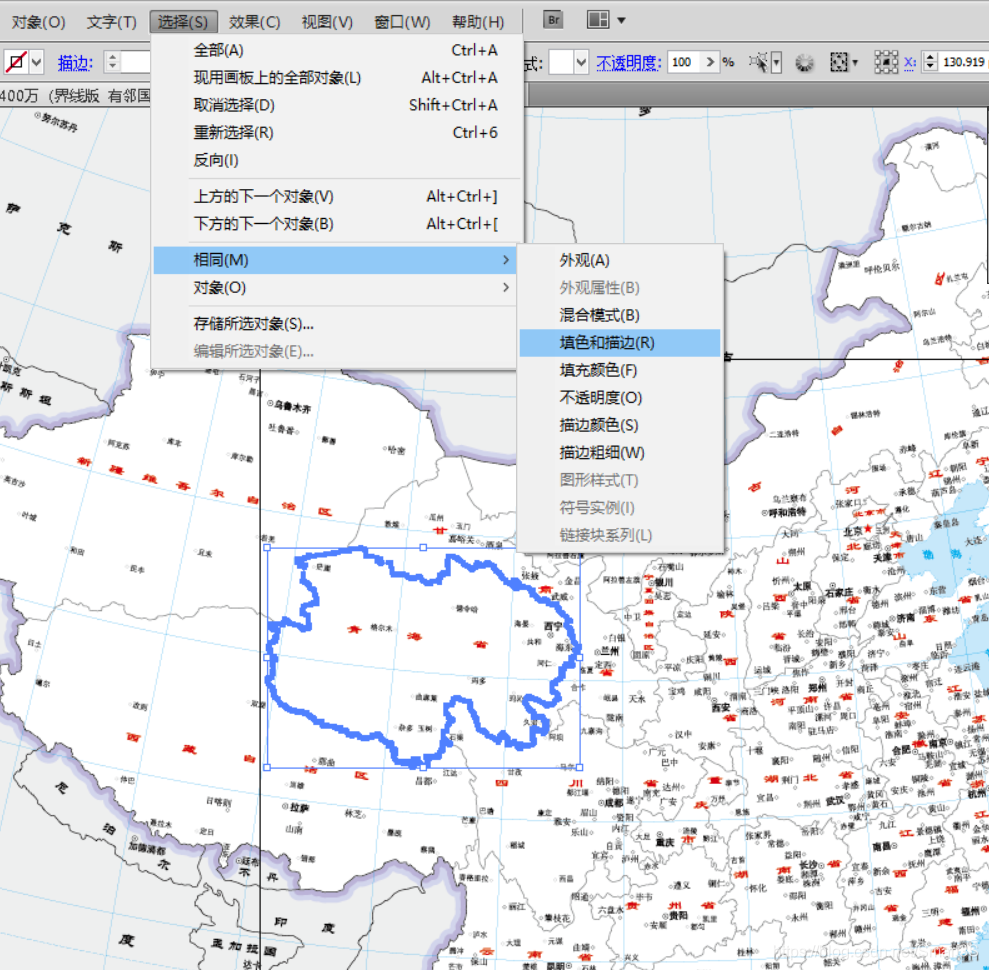Click the graphic style swatch box

(x=560, y=62)
